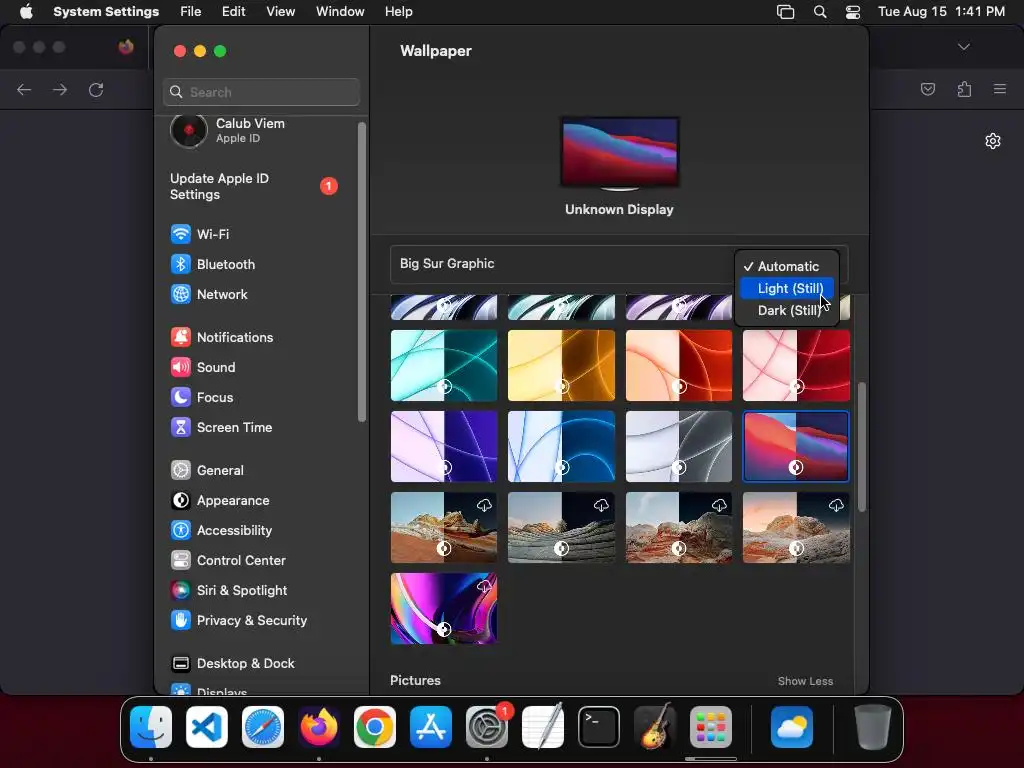Screen dimensions: 1024x768
Task: Select blue macOS graphic wallpaper
Action: pyautogui.click(x=561, y=446)
